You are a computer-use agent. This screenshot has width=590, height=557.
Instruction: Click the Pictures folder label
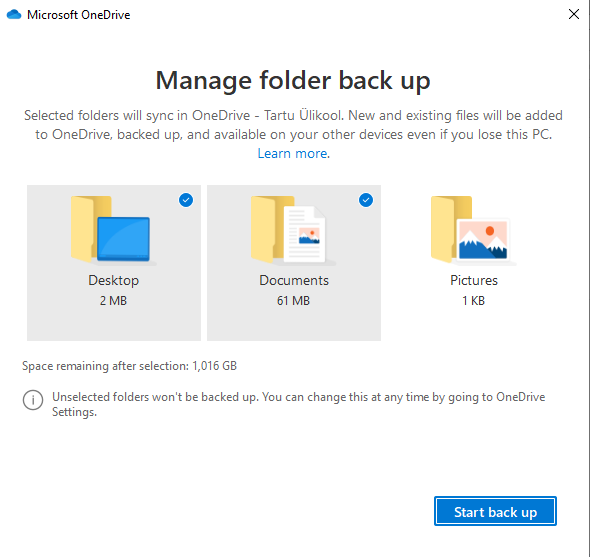coord(474,280)
